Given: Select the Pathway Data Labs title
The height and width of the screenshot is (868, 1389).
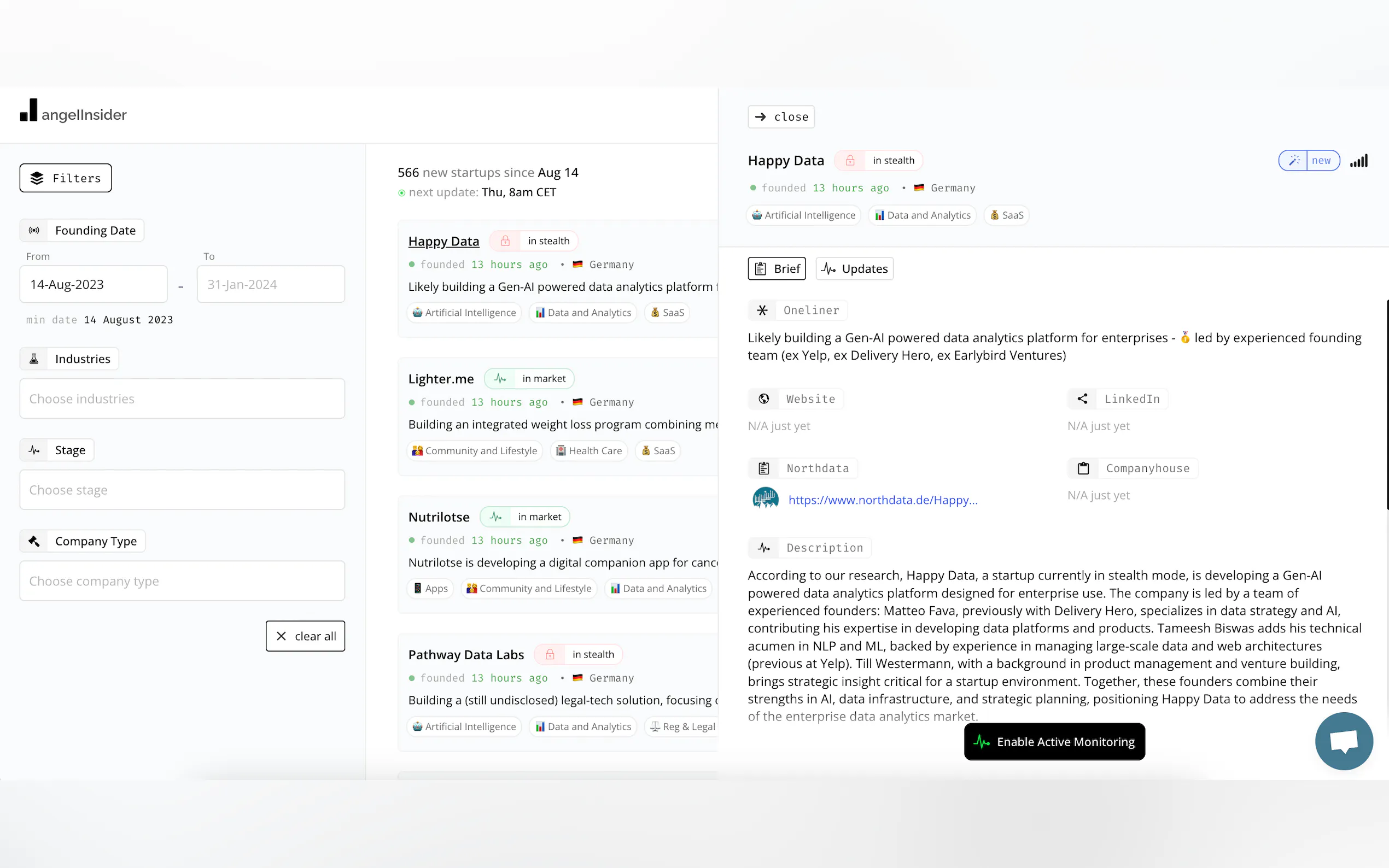Looking at the screenshot, I should click(466, 655).
